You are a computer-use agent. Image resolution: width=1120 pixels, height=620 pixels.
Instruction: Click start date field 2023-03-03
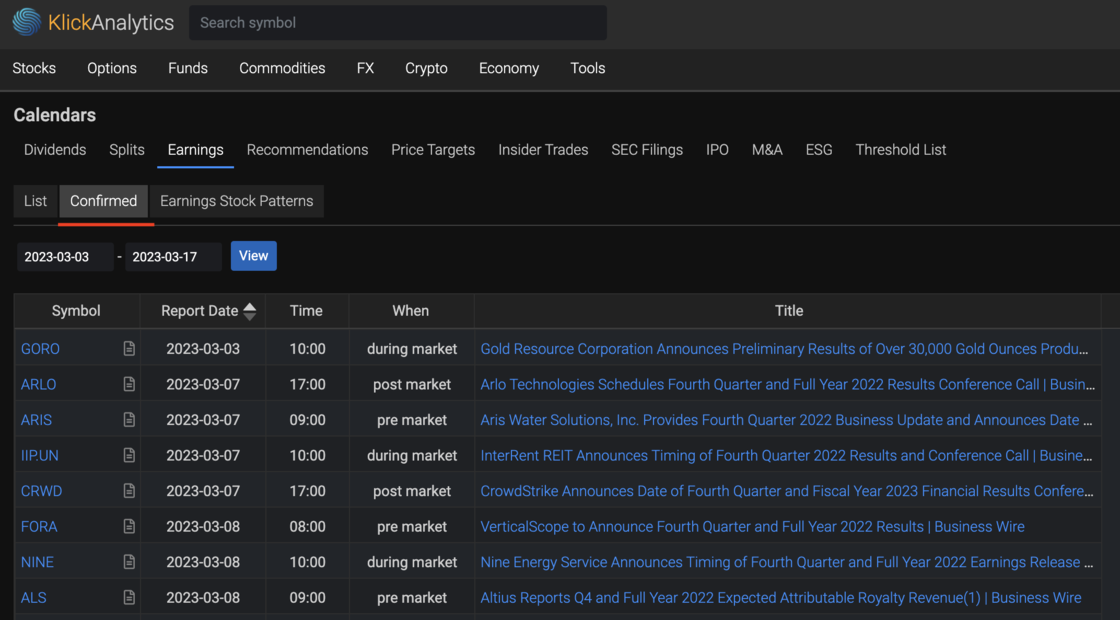[65, 257]
